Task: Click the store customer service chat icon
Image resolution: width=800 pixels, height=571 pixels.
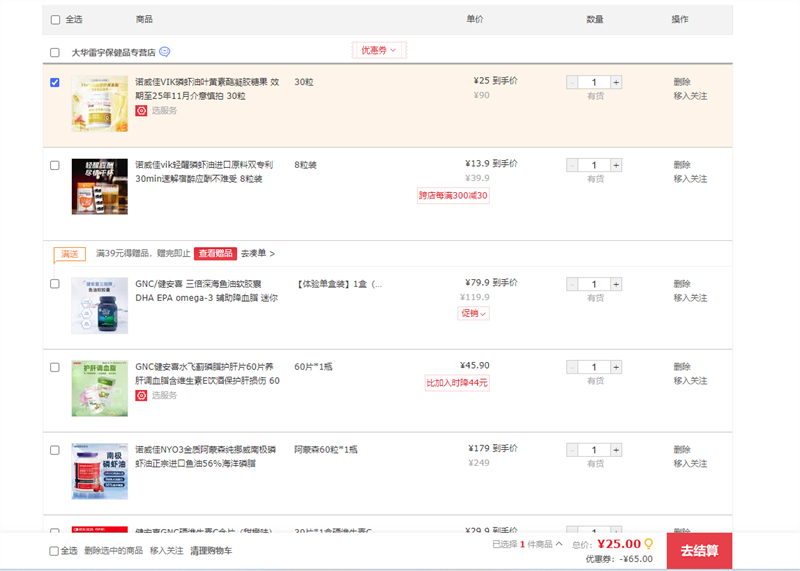Action: (165, 52)
